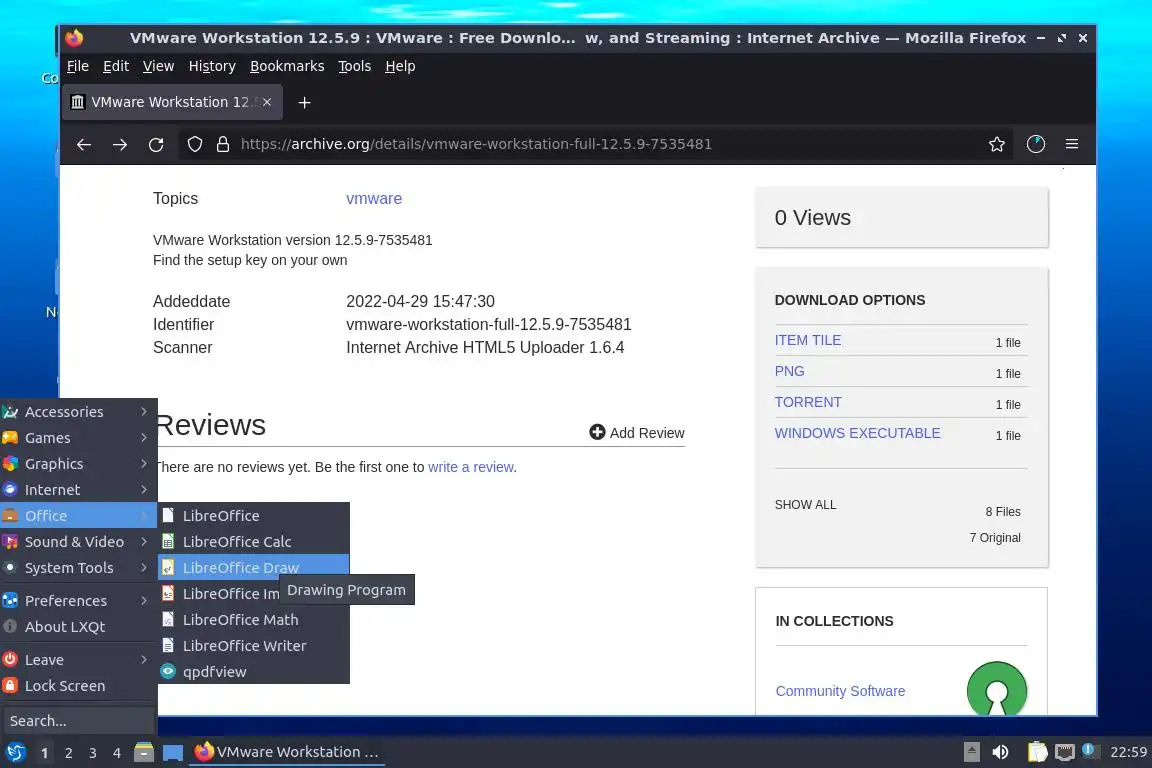Select the Office menu category
This screenshot has height=768, width=1152.
coord(79,516)
